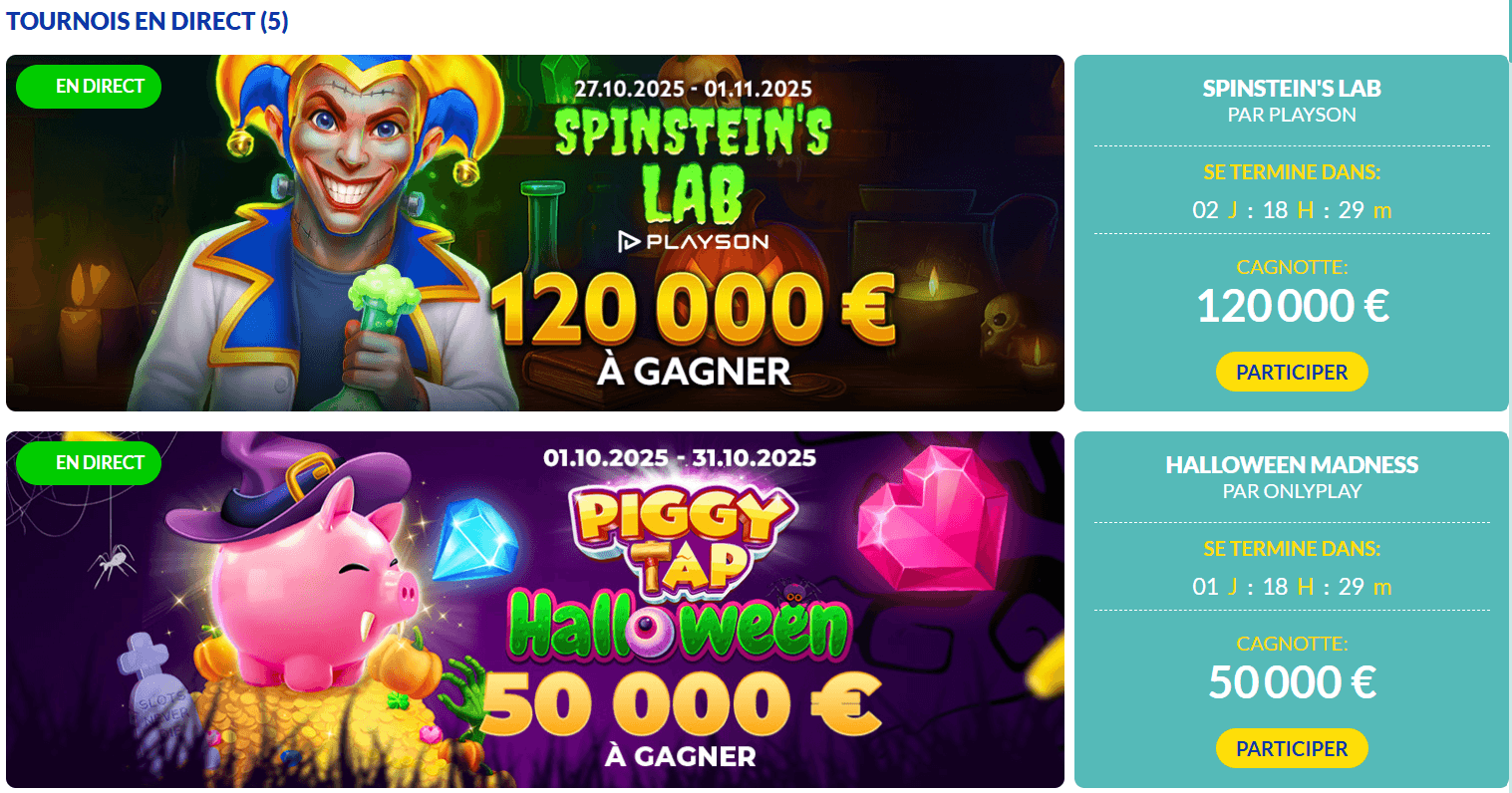The image size is (1512, 793).
Task: Select the Halloween Madness title in side card
Action: (x=1292, y=464)
